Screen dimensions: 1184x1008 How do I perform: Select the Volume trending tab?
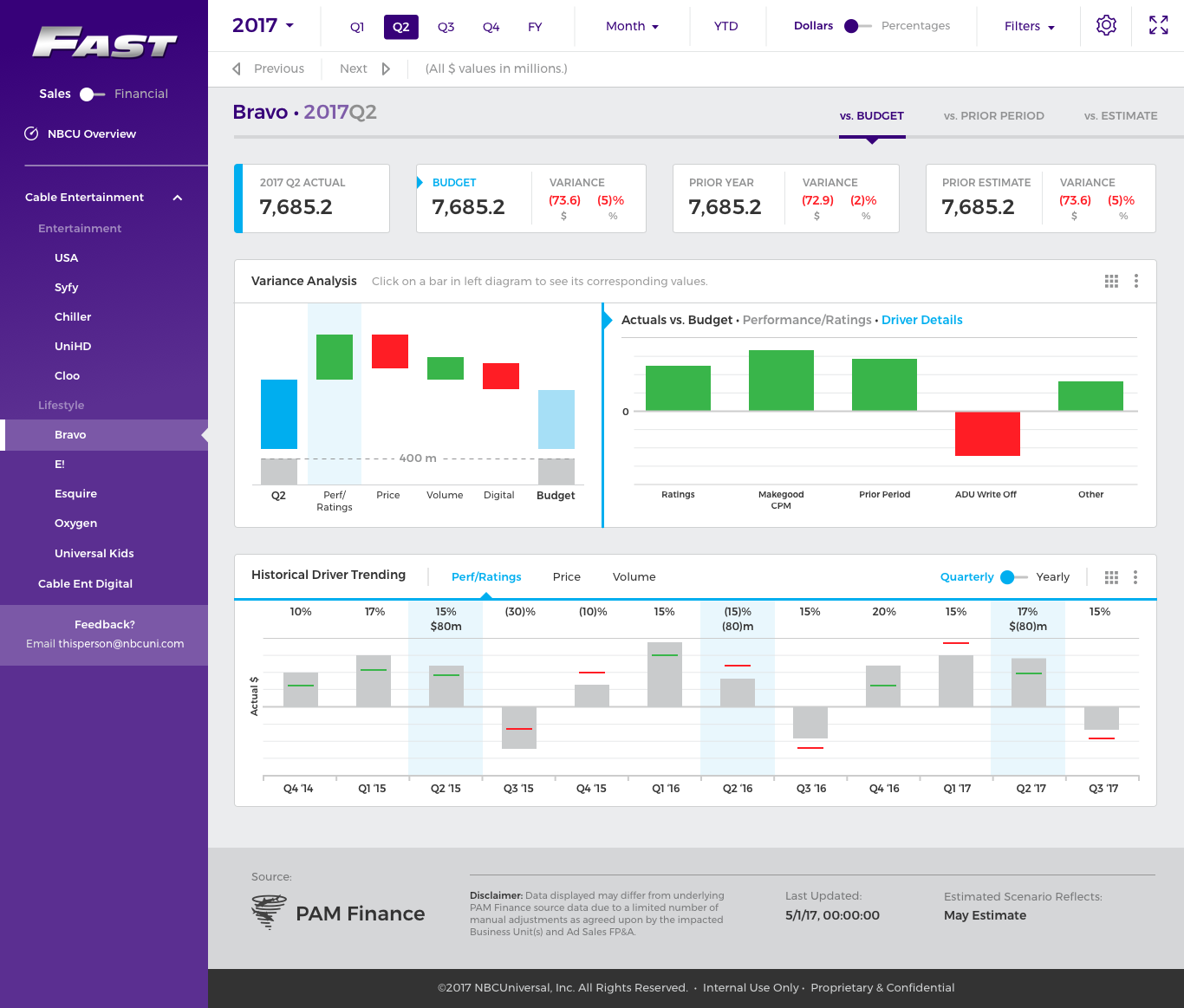[x=634, y=577]
